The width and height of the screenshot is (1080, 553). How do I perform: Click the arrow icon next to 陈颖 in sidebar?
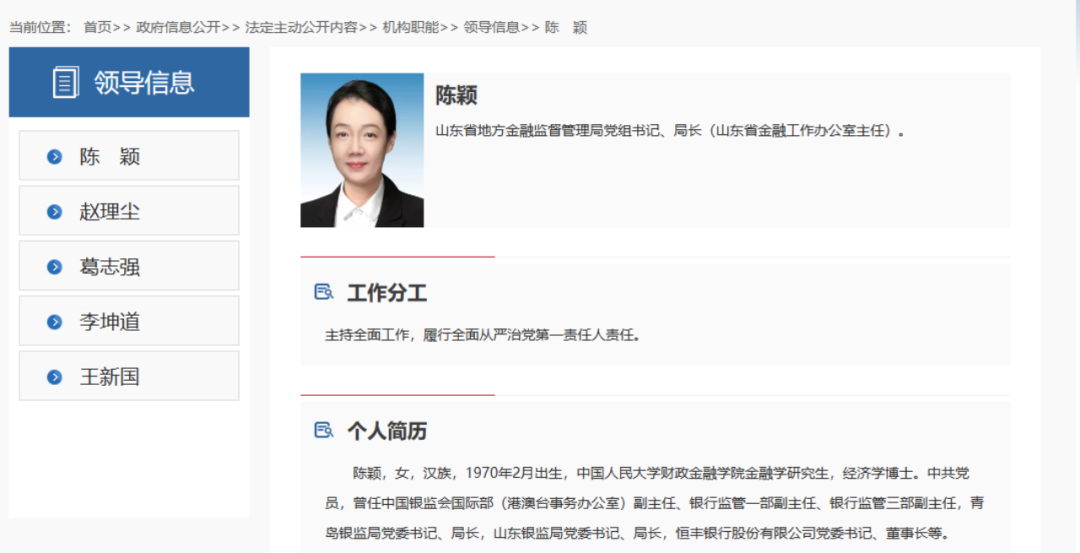click(55, 157)
